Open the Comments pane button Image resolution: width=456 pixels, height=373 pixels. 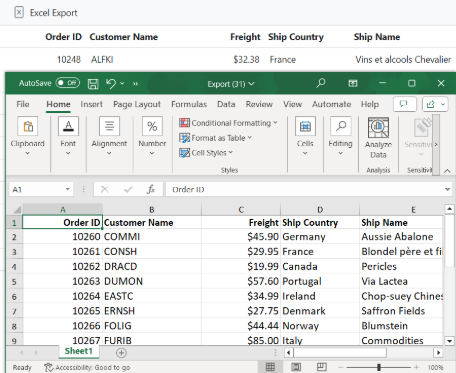405,104
